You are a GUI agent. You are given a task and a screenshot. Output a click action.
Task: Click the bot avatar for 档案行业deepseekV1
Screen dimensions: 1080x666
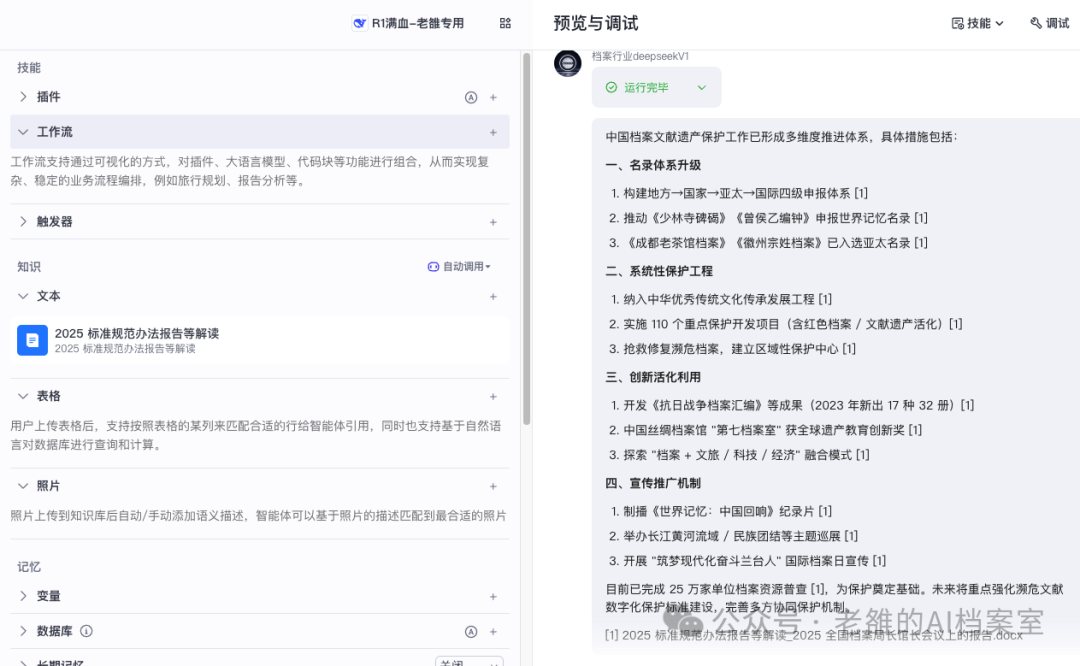point(568,63)
